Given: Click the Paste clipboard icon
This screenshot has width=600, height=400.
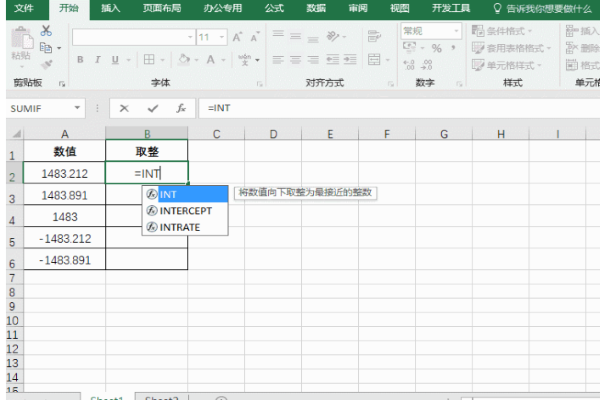Looking at the screenshot, I should click(22, 39).
